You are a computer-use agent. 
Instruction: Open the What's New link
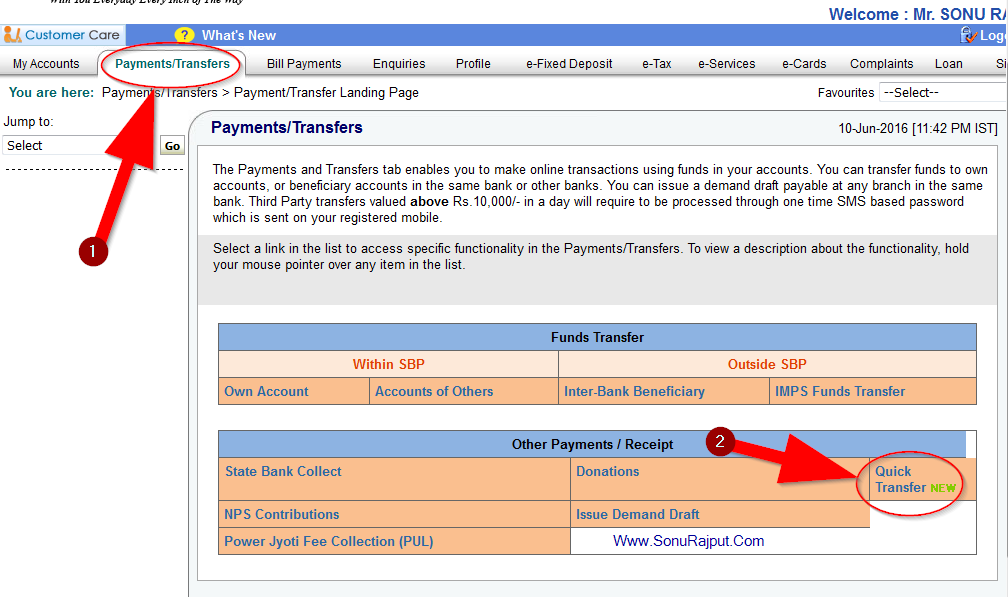pyautogui.click(x=238, y=35)
